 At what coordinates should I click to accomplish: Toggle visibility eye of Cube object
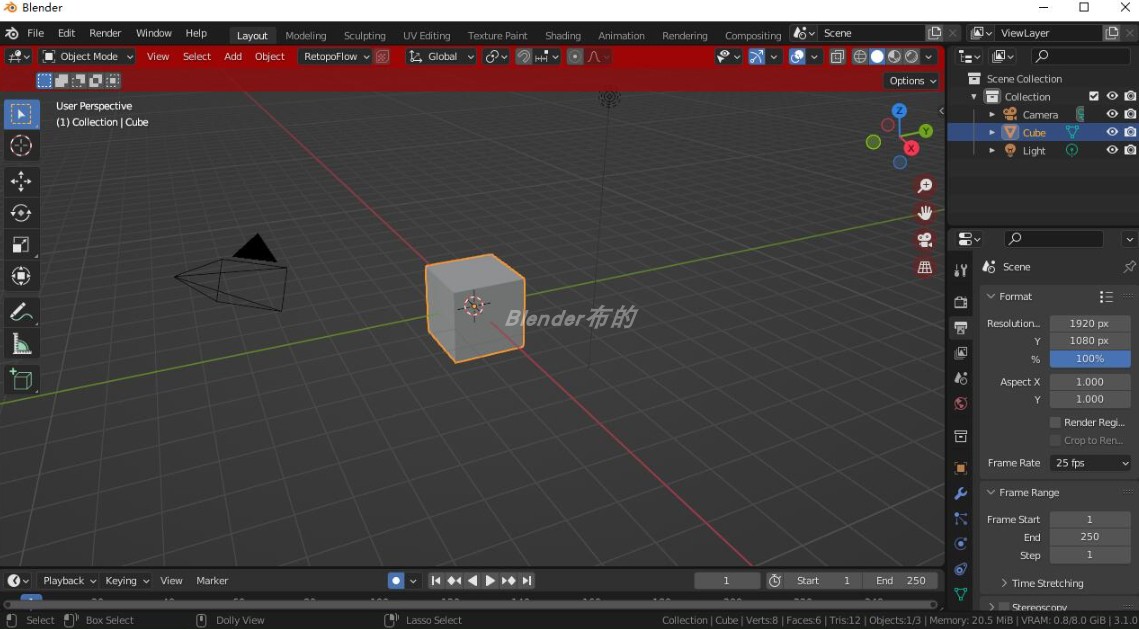pos(1111,132)
